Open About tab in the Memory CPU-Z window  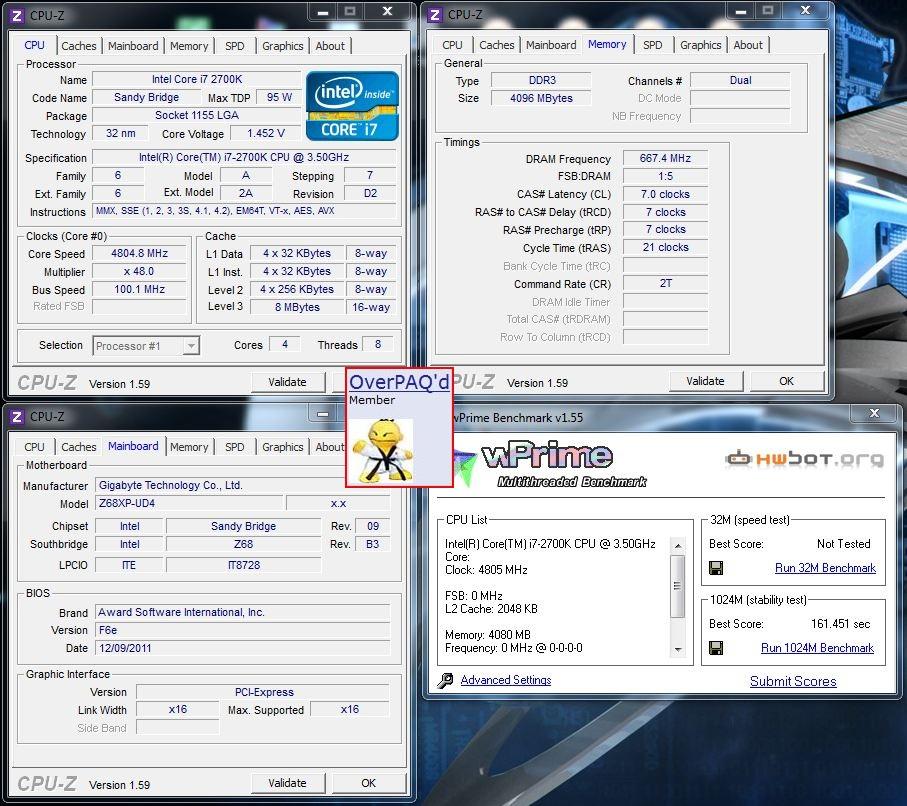click(x=748, y=45)
